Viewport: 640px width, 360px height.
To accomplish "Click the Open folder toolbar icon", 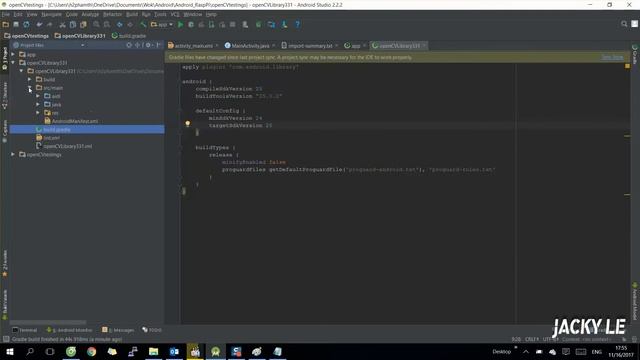I will coord(5,24).
